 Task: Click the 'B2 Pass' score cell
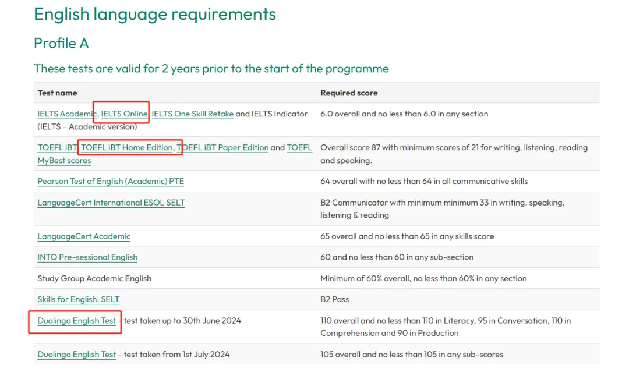pyautogui.click(x=335, y=299)
